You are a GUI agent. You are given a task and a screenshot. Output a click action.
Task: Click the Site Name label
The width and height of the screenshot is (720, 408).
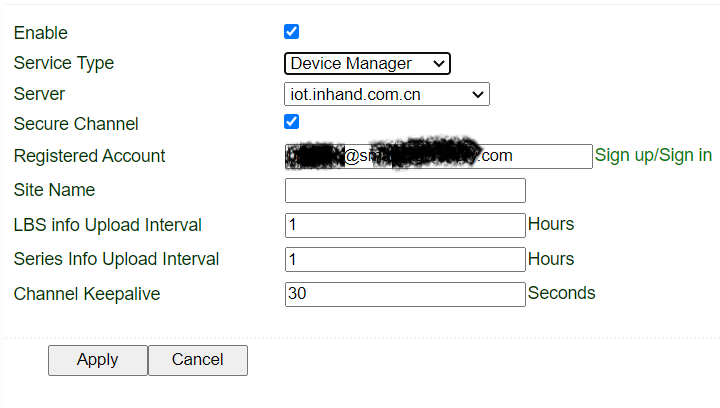coord(54,190)
